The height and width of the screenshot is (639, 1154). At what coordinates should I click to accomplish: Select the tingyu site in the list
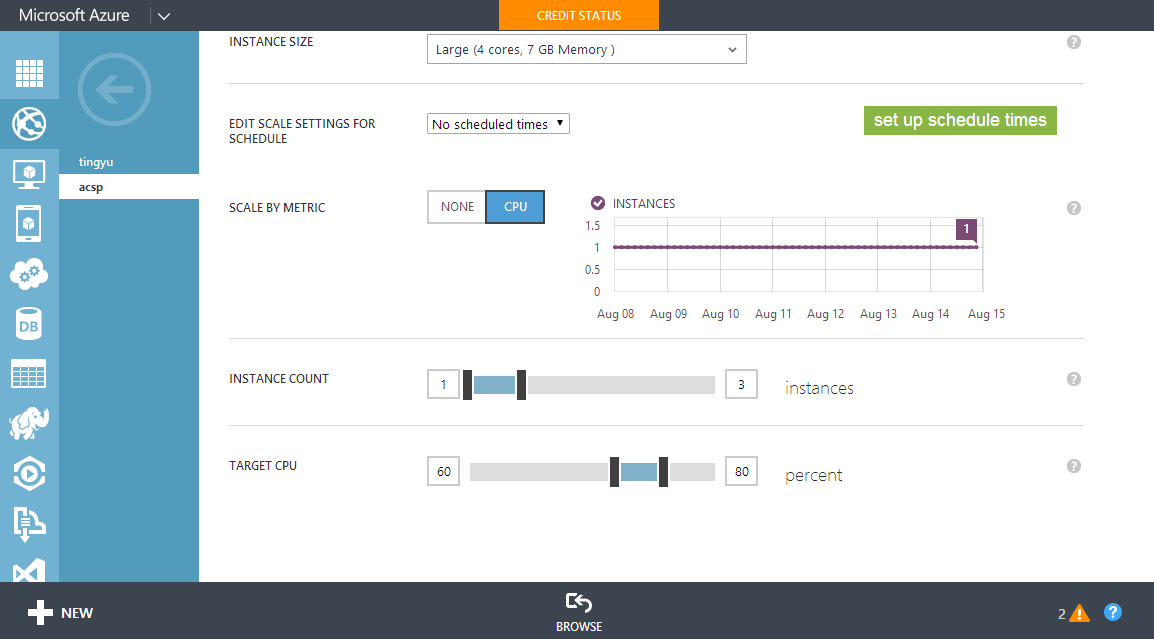tap(96, 162)
